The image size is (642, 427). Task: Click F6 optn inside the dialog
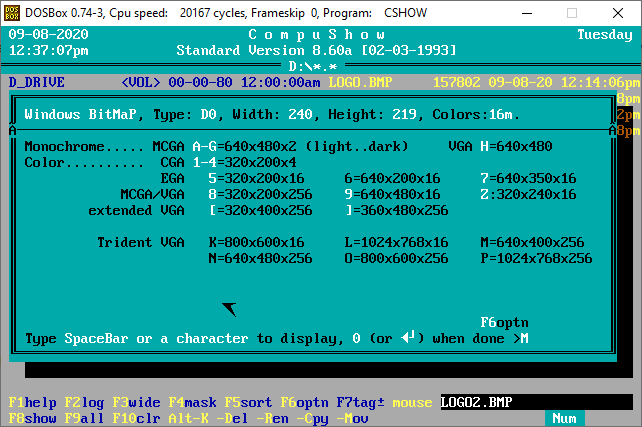pyautogui.click(x=504, y=322)
